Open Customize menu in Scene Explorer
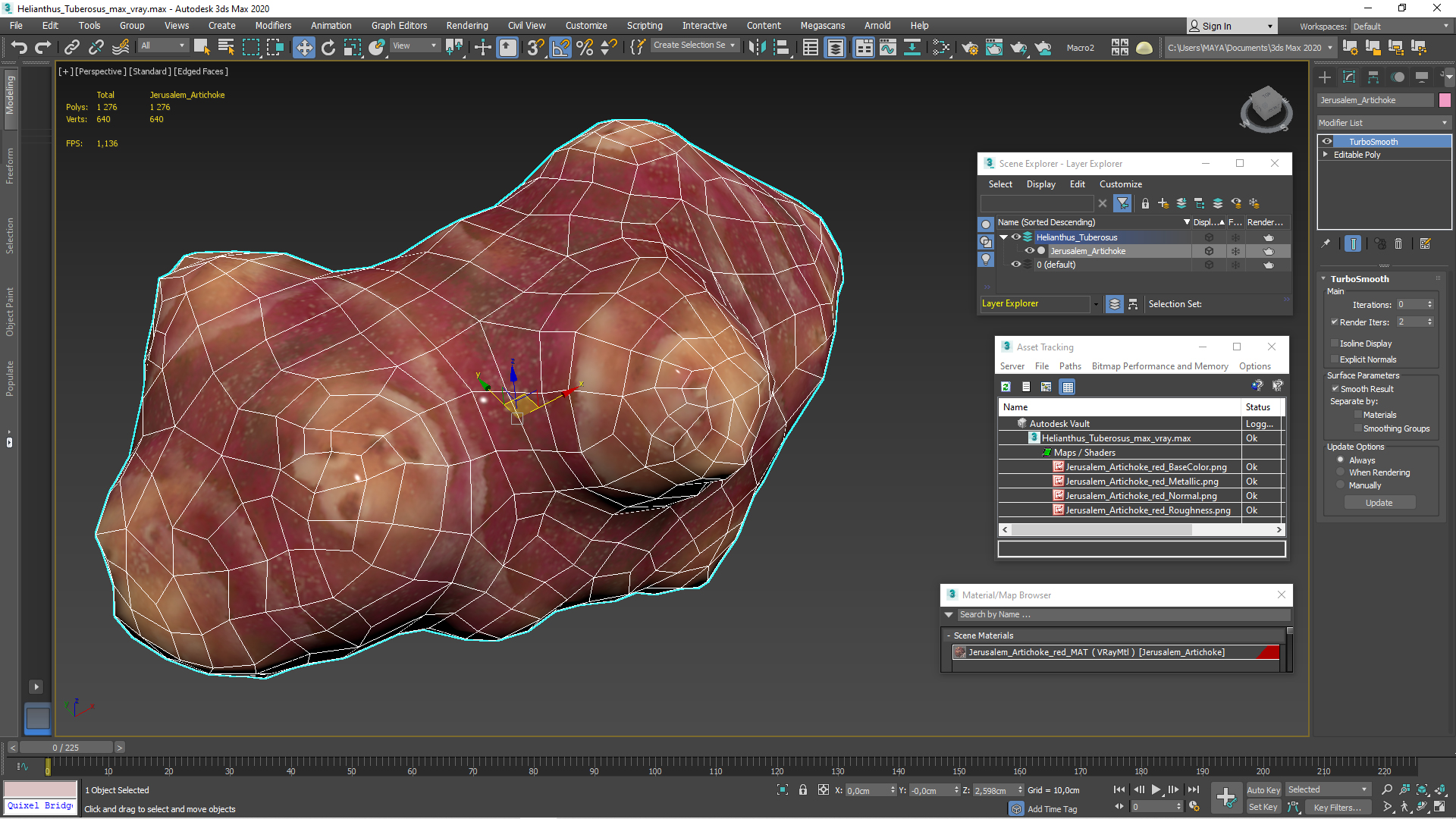Viewport: 1456px width, 819px height. tap(1120, 184)
